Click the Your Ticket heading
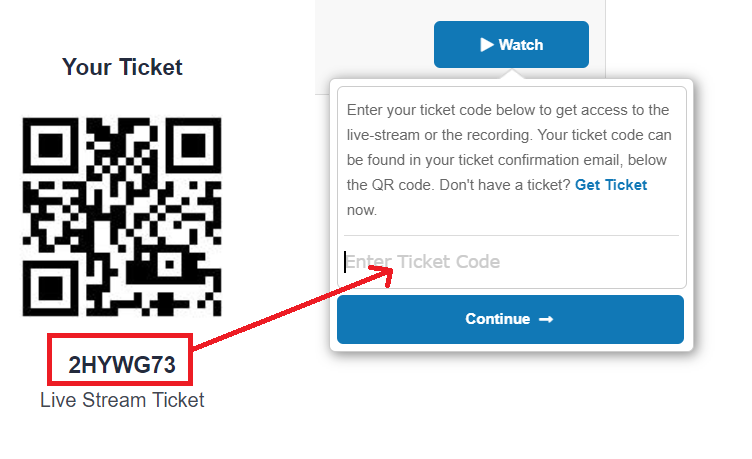This screenshot has height=459, width=752. pos(122,67)
